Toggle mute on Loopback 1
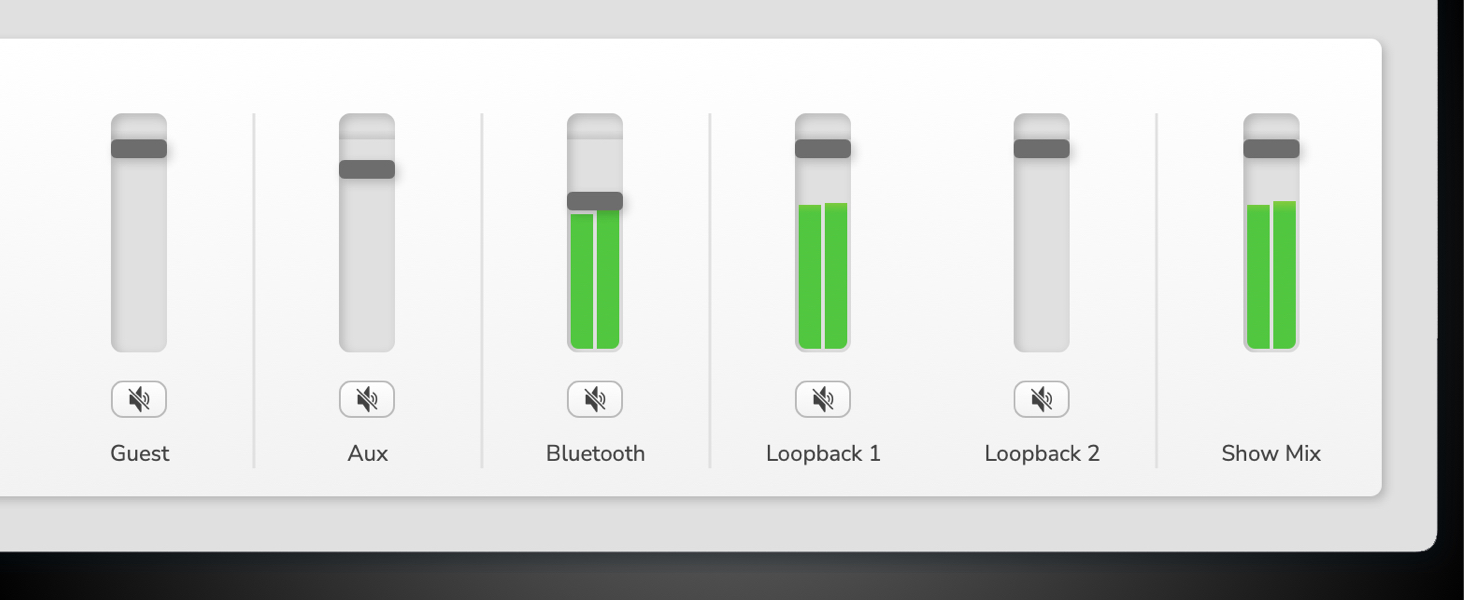 (x=823, y=400)
